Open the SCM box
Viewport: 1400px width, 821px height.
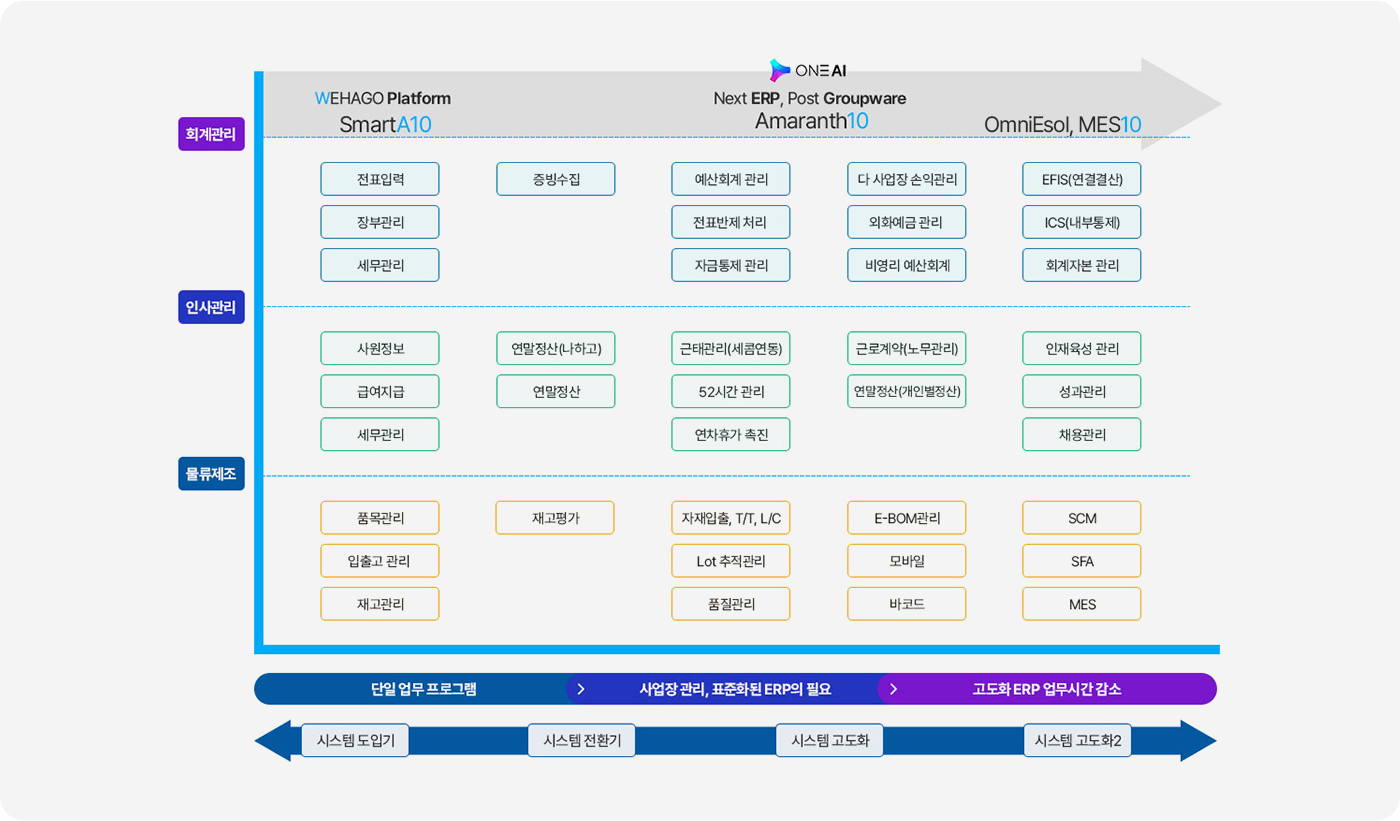pos(1082,517)
